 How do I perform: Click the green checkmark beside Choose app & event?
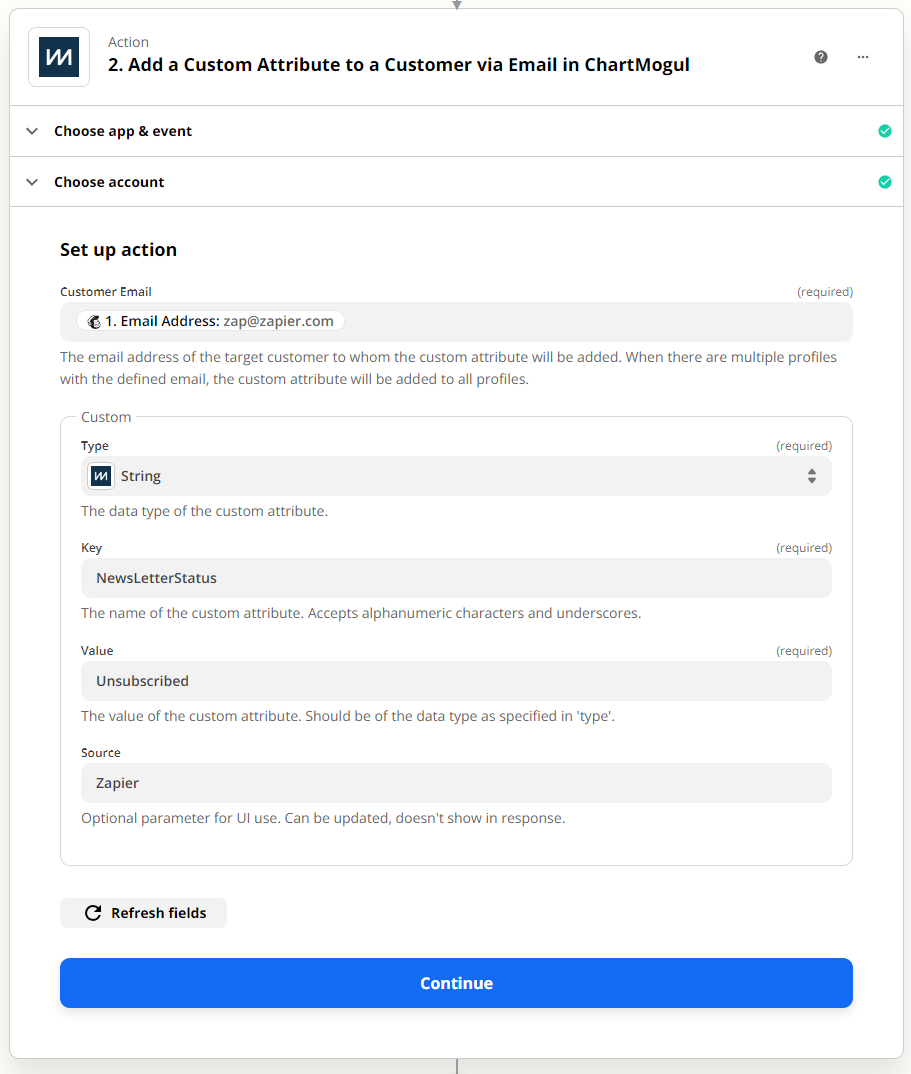pos(885,131)
